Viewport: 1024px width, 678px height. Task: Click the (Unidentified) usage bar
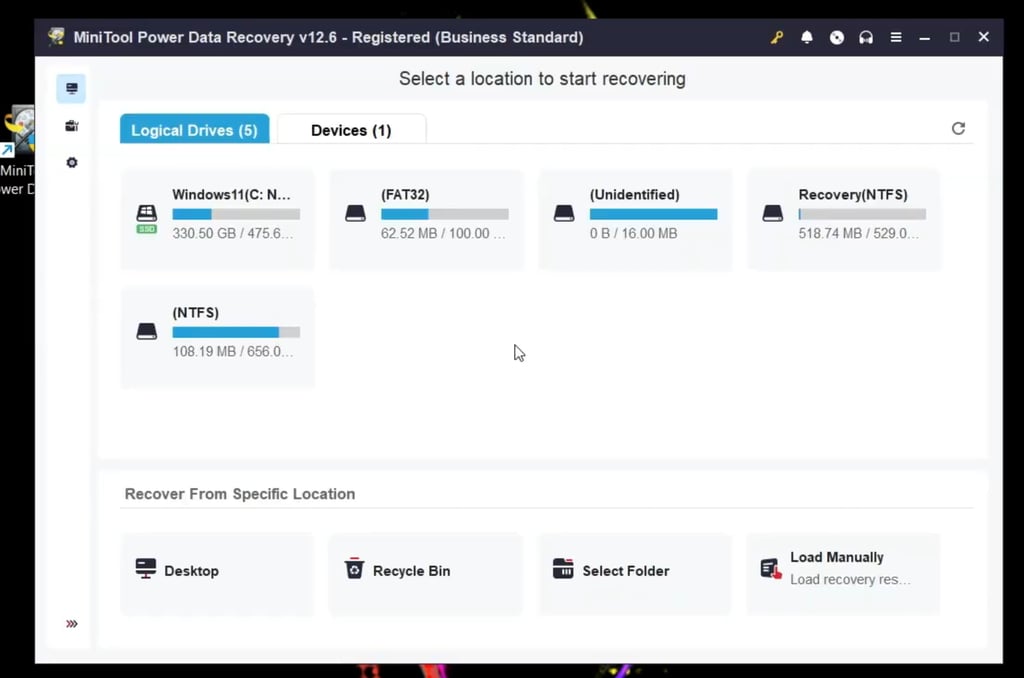[x=653, y=214]
